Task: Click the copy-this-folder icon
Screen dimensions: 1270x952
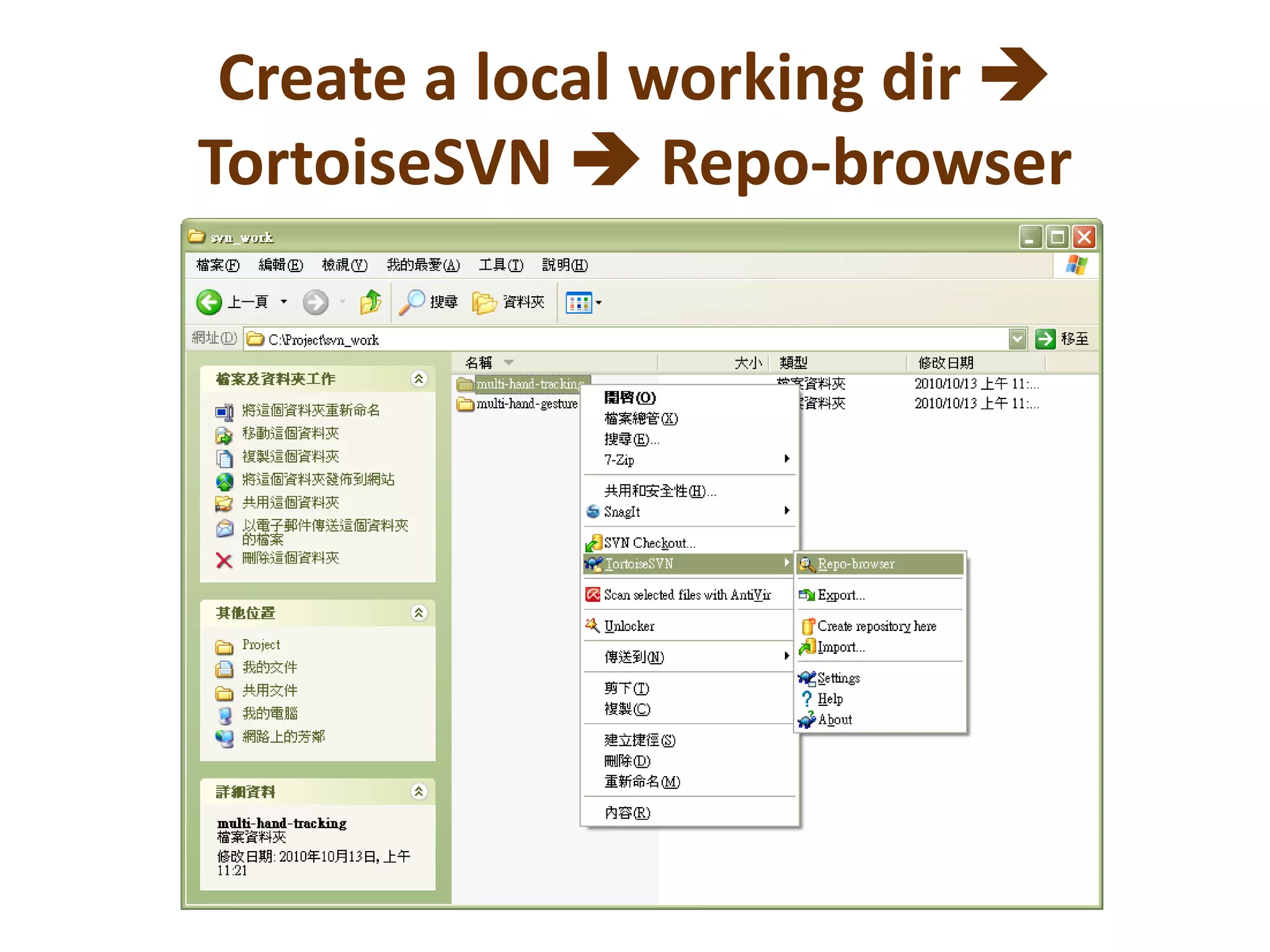Action: pyautogui.click(x=224, y=457)
